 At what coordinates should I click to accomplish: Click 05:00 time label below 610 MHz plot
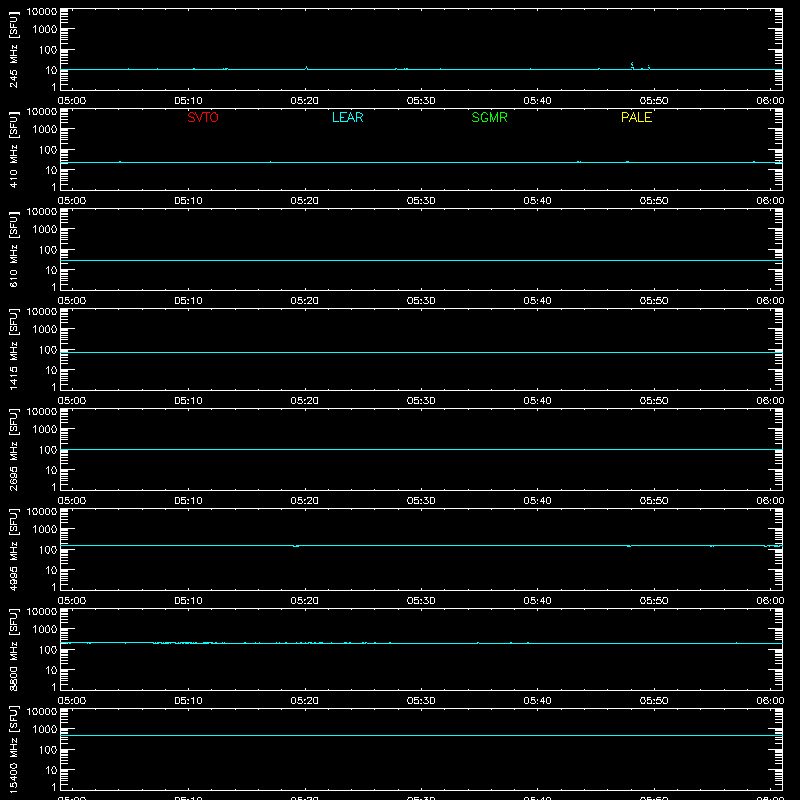click(72, 301)
